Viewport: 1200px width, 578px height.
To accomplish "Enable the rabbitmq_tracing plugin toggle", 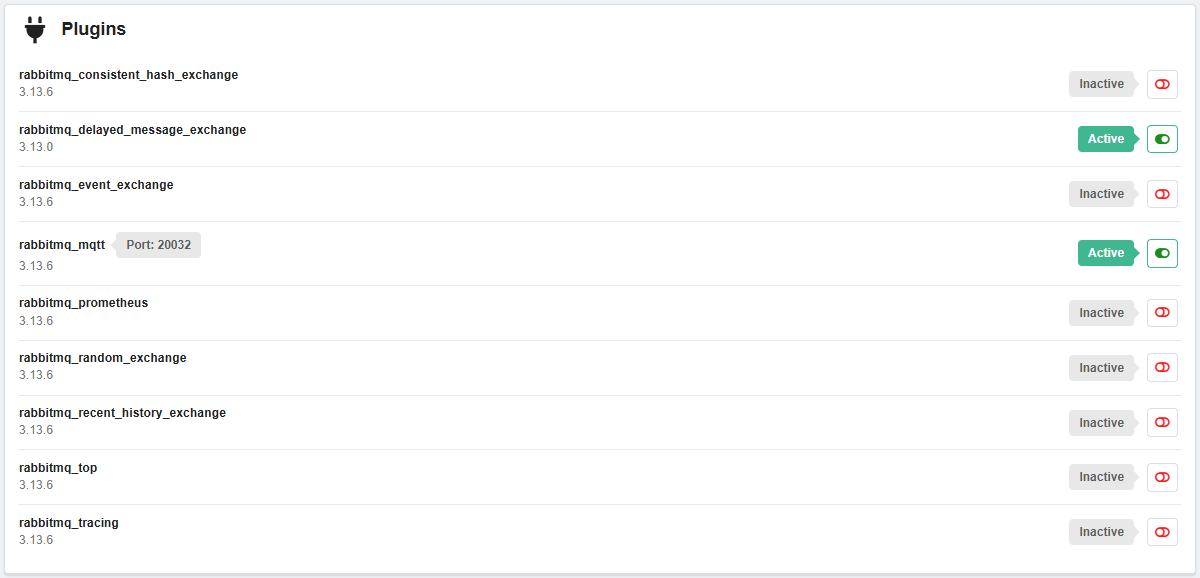I will [x=1162, y=532].
